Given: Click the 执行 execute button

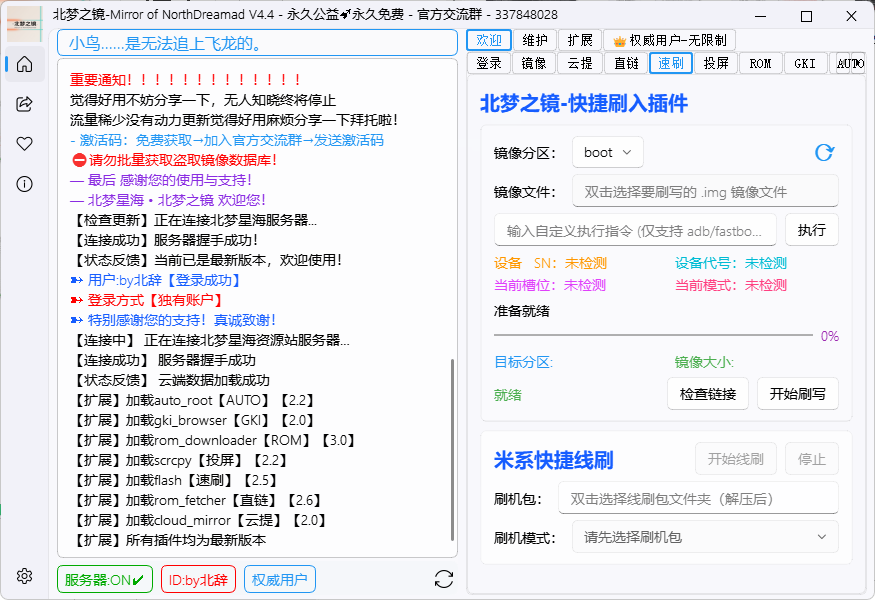Looking at the screenshot, I should tap(811, 230).
